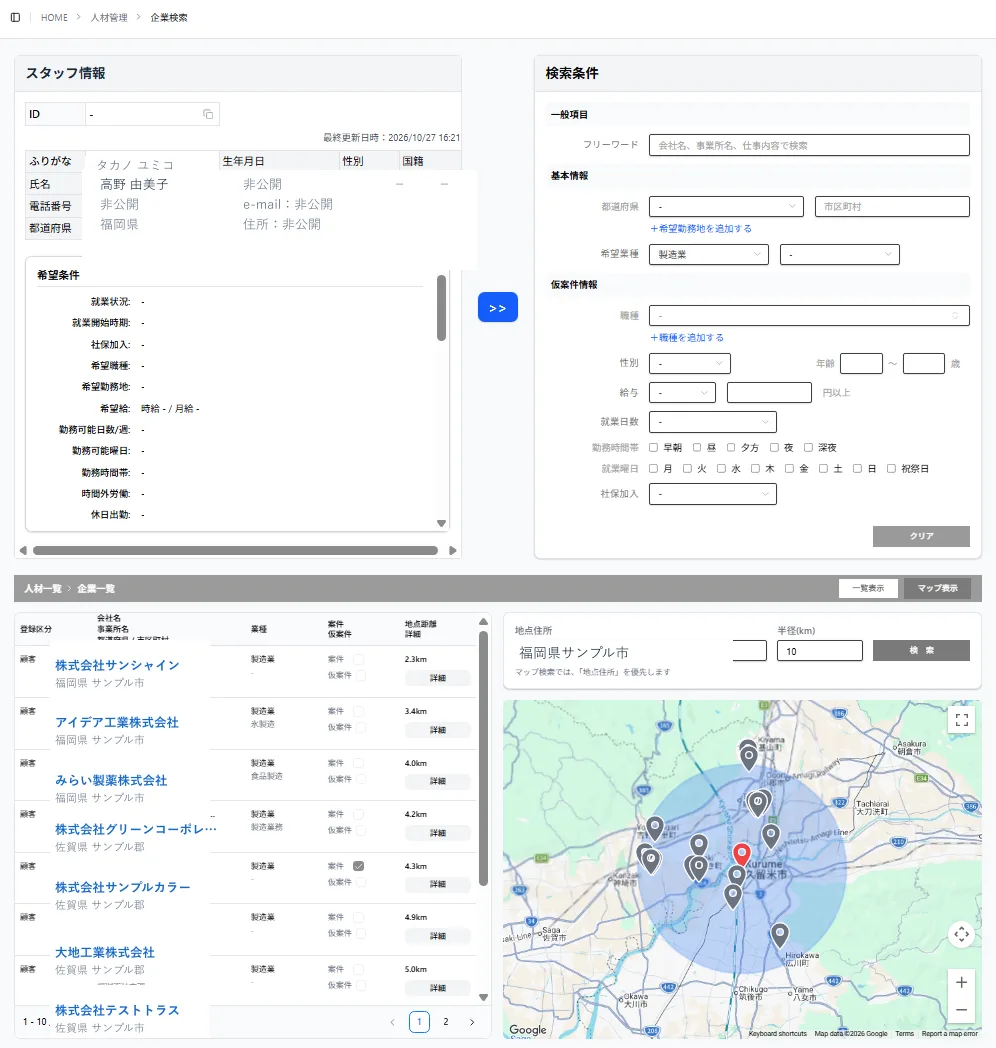Open the 職種 dropdown
The height and width of the screenshot is (1048, 996).
809,315
